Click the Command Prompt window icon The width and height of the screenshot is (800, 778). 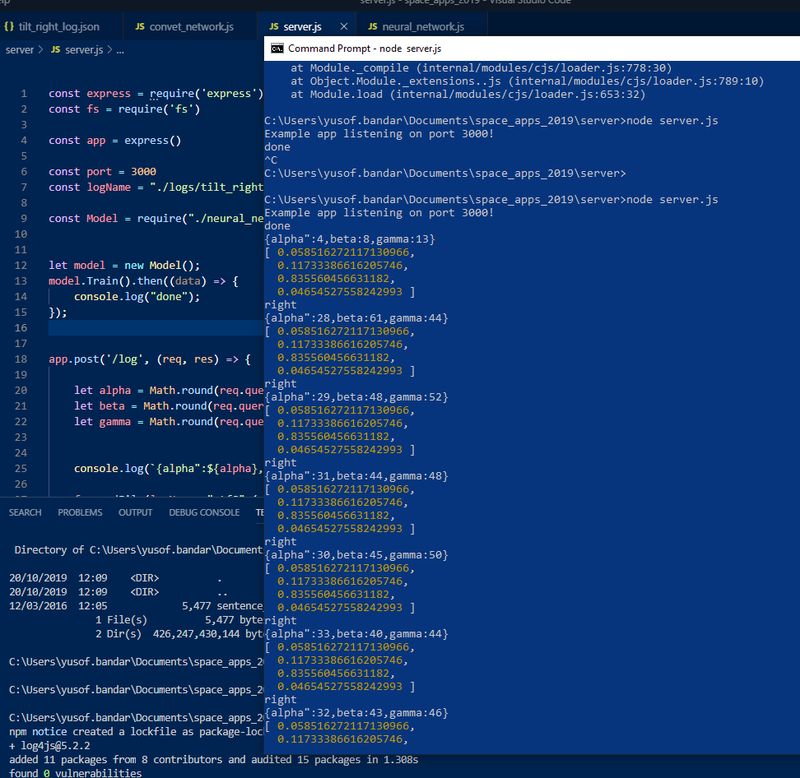pyautogui.click(x=277, y=48)
